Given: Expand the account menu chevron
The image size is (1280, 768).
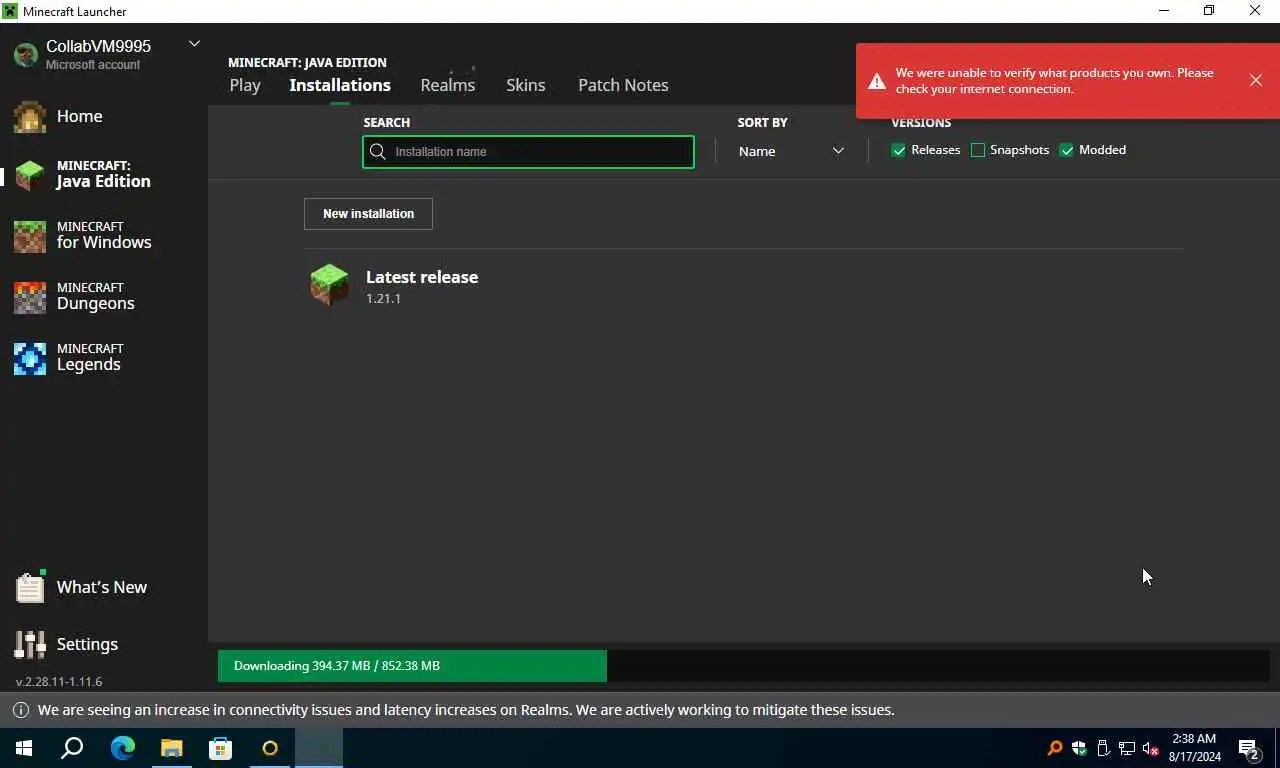Looking at the screenshot, I should coord(194,44).
